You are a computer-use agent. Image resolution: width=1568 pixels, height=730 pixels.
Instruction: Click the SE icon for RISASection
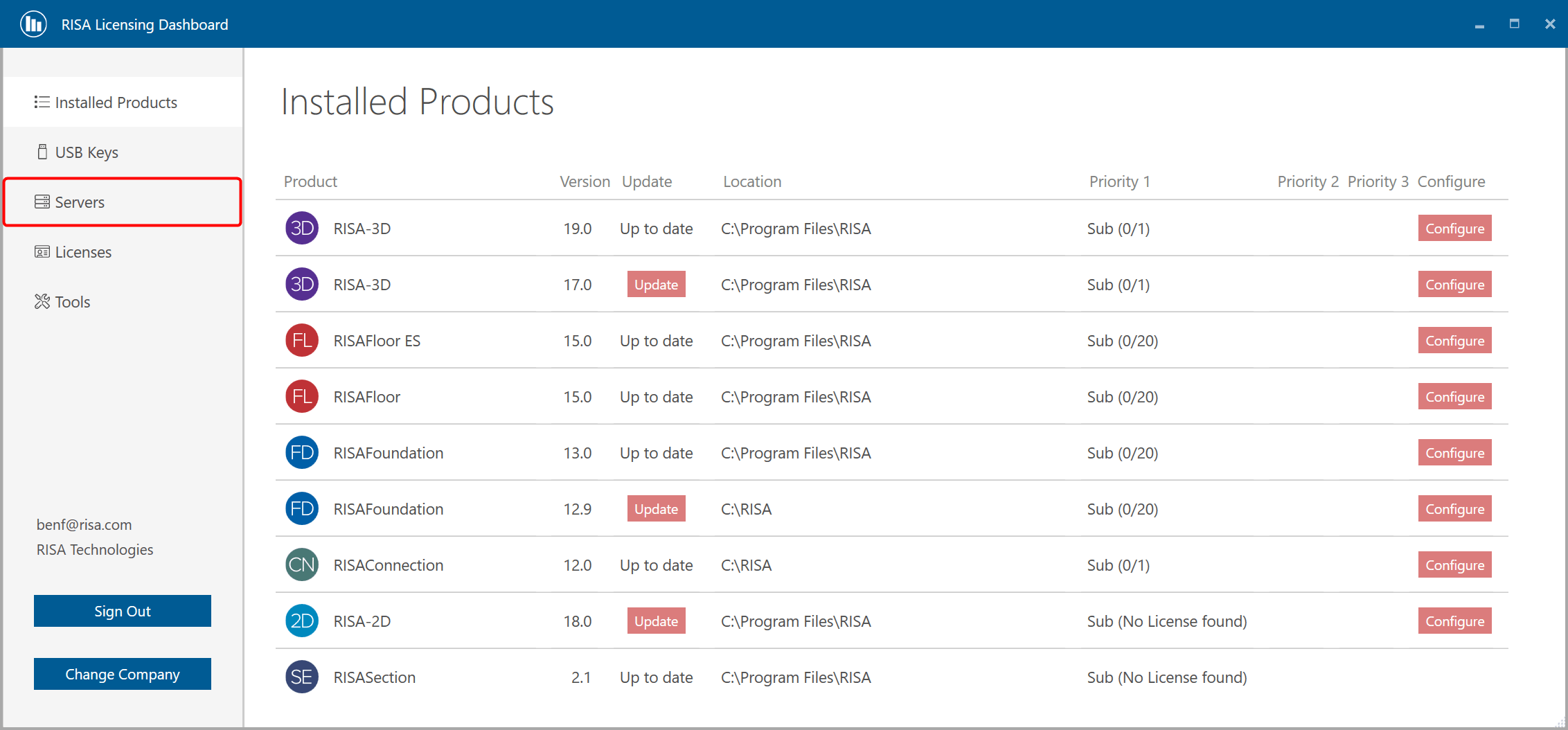[x=302, y=677]
